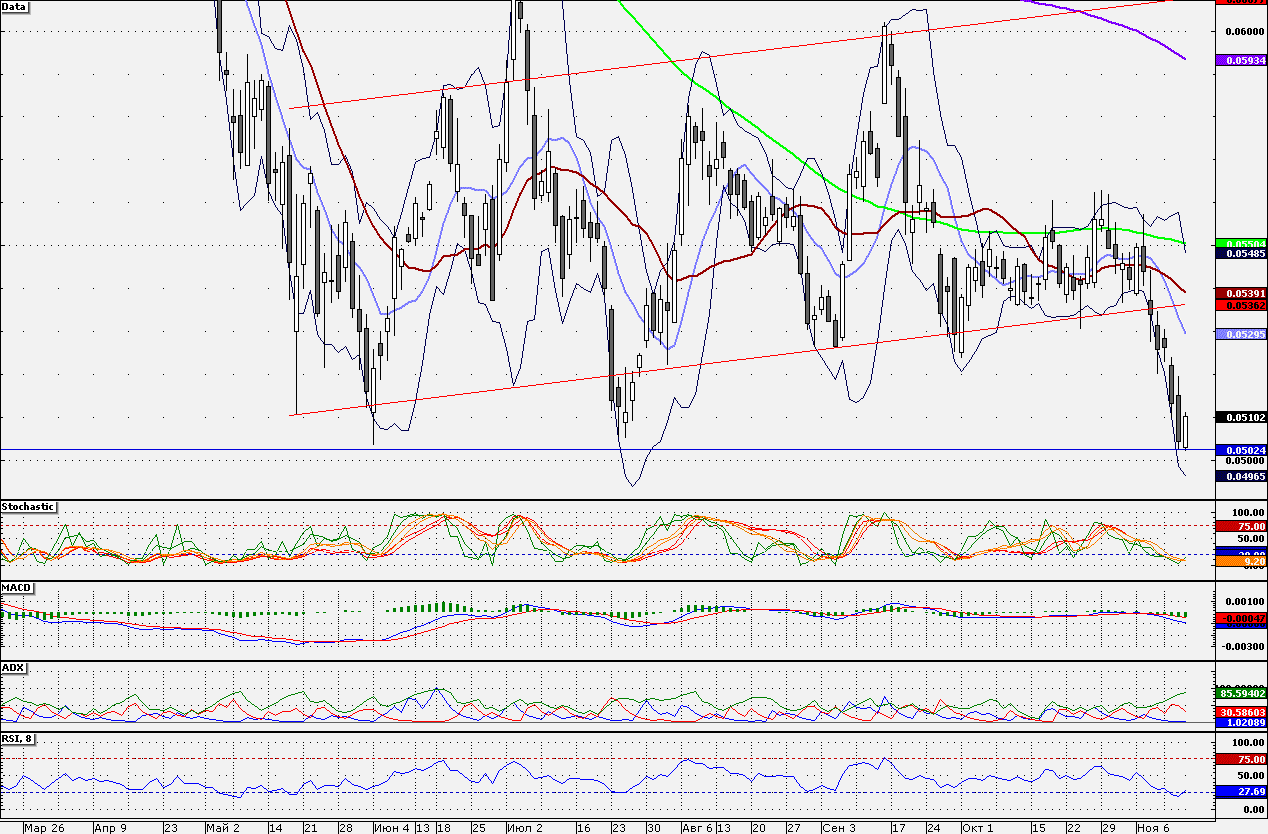Select the light blue 0.05295 price tag
Viewport: 1268px width, 834px height.
point(1241,334)
